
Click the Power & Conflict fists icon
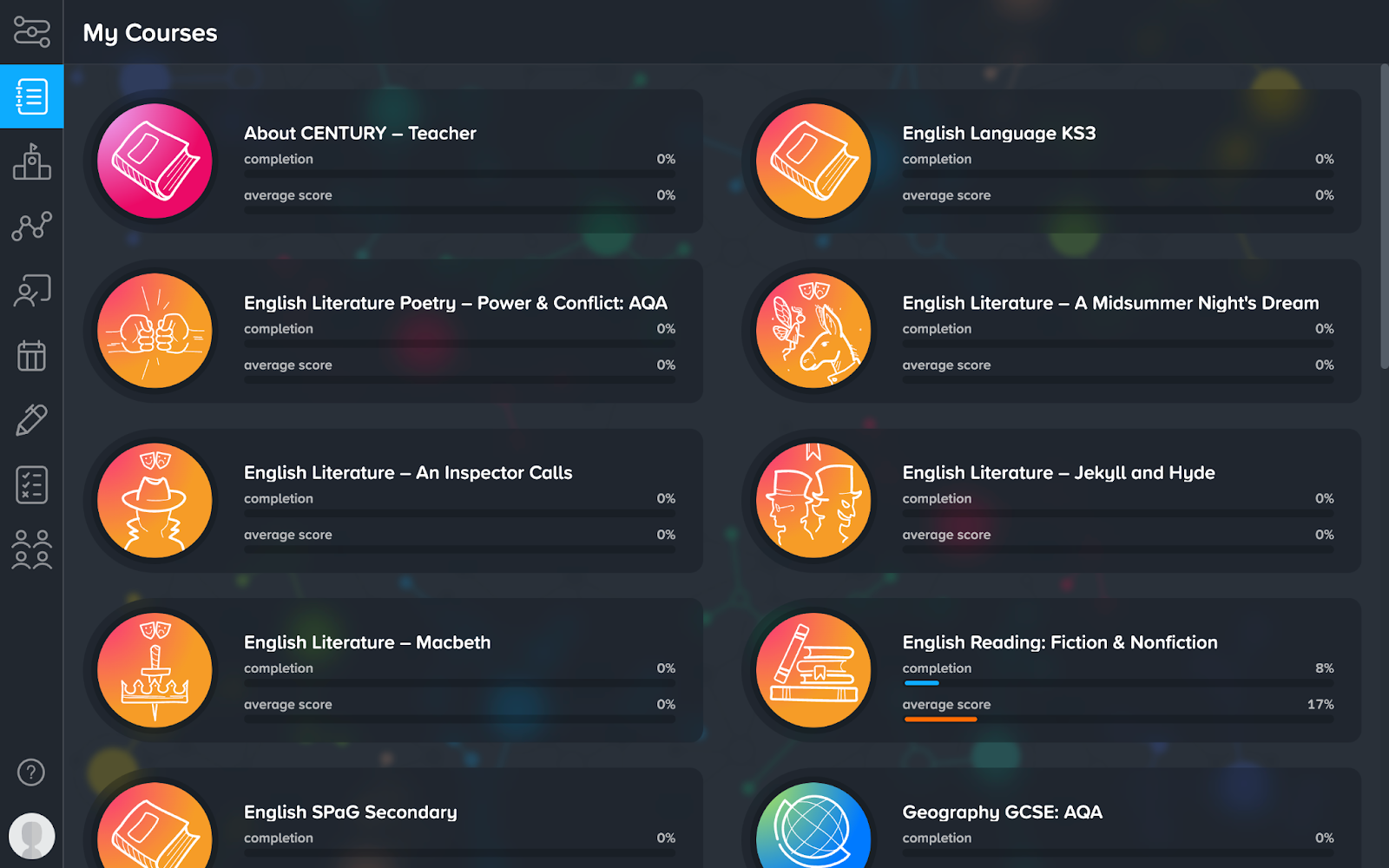(155, 331)
